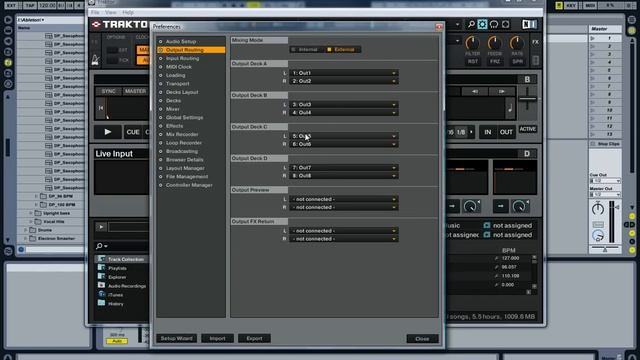Select History in Traktor browser
640x360 pixels.
(x=116, y=304)
